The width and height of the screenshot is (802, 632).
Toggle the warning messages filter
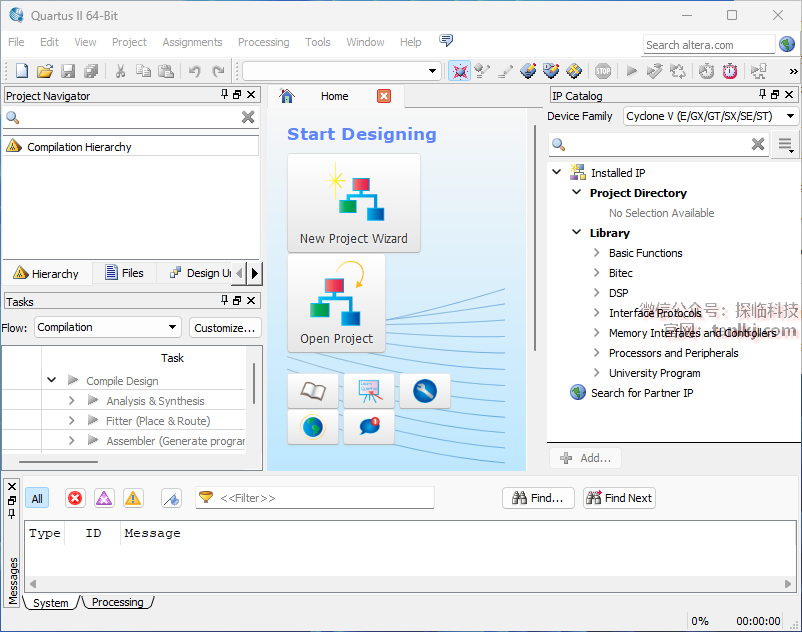[133, 498]
